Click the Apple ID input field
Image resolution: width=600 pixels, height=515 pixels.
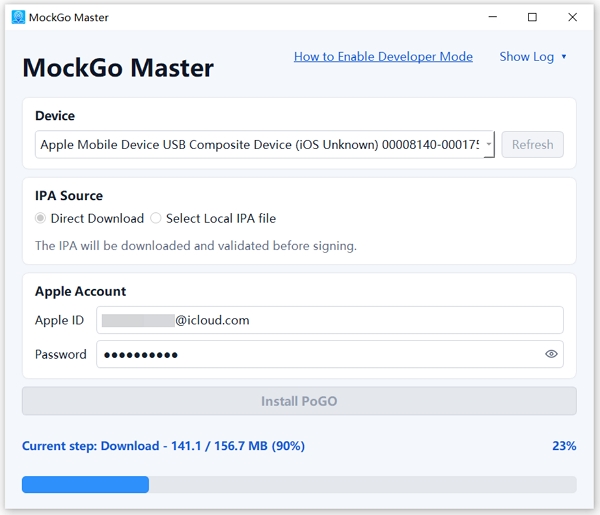click(x=330, y=320)
